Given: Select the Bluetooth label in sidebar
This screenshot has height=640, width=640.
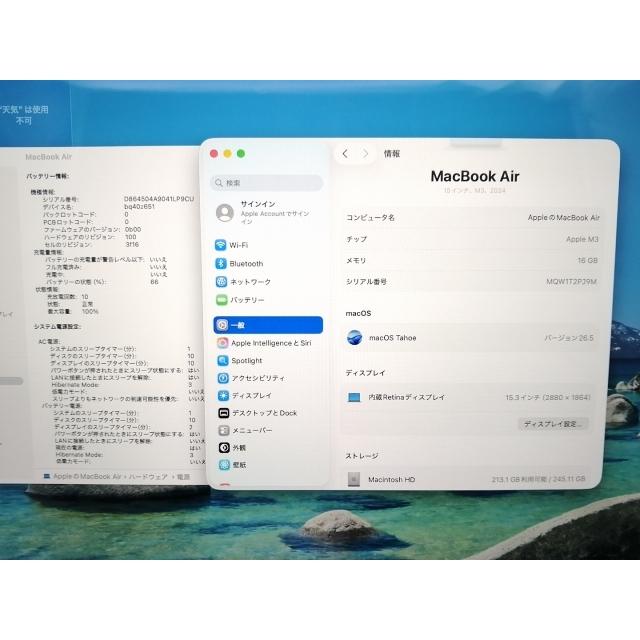Looking at the screenshot, I should (246, 264).
